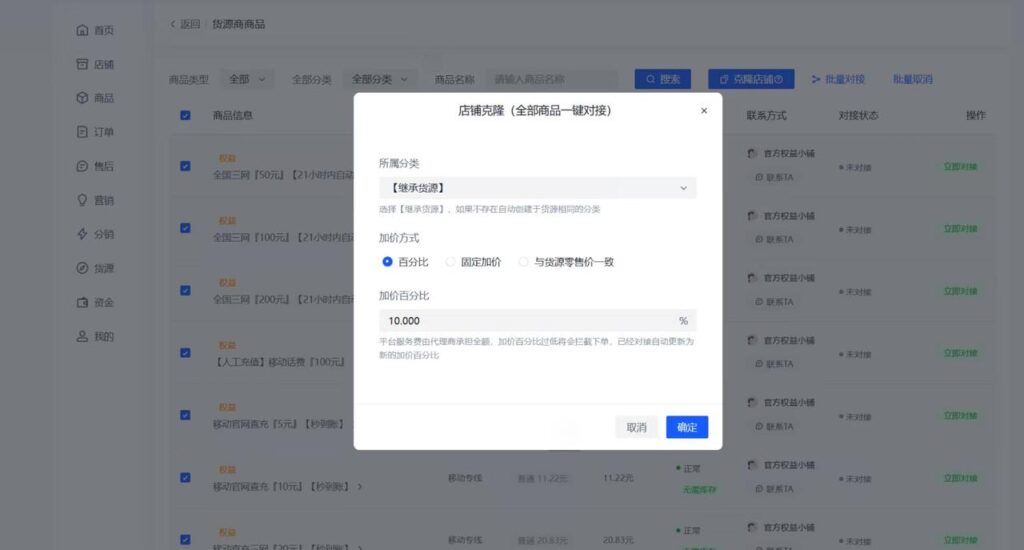The image size is (1024, 550).
Task: Open the 订单 orders icon in sidebar
Action: click(82, 132)
